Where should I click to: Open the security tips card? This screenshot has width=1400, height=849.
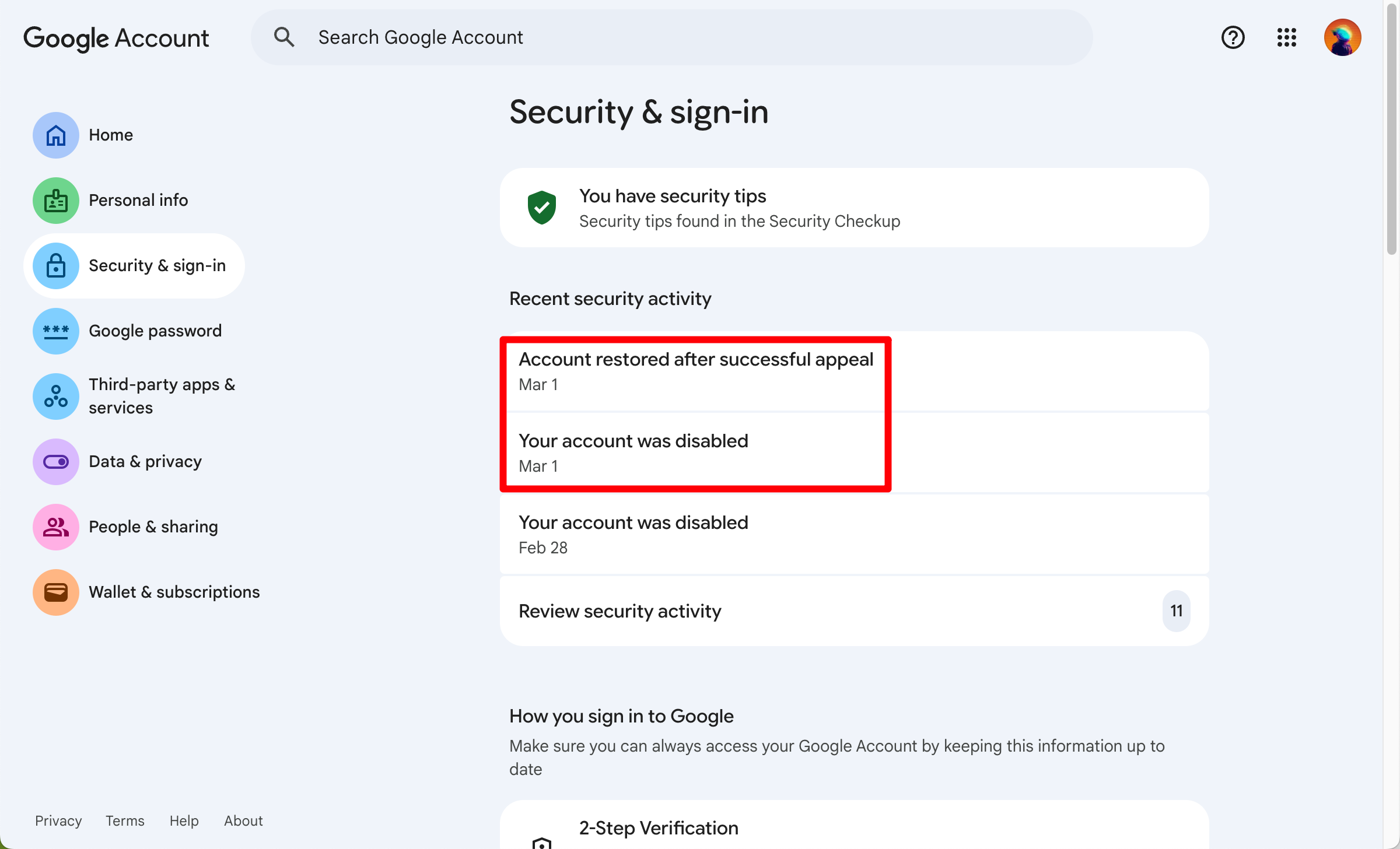pos(854,208)
